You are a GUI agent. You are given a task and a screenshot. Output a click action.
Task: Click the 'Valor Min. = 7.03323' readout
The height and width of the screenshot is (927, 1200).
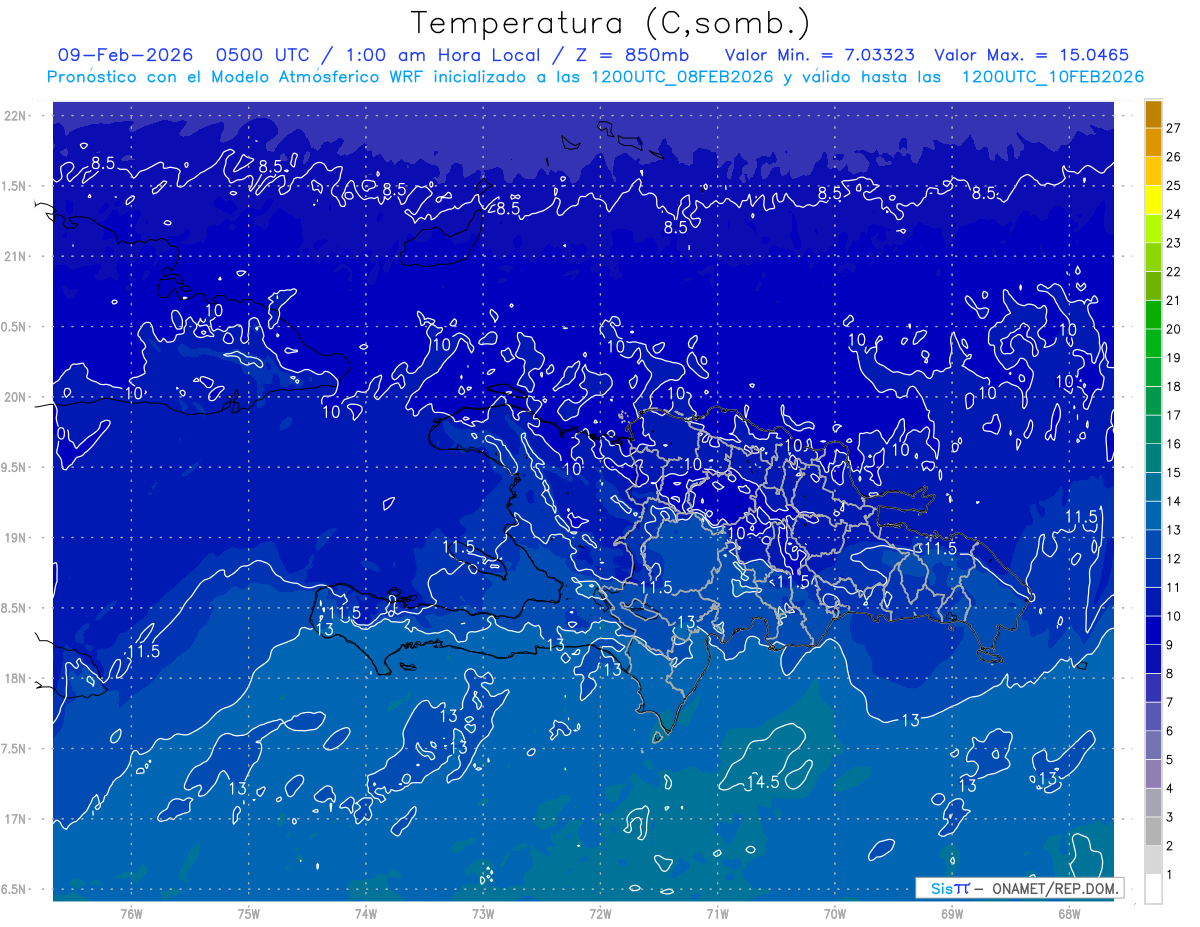point(819,55)
